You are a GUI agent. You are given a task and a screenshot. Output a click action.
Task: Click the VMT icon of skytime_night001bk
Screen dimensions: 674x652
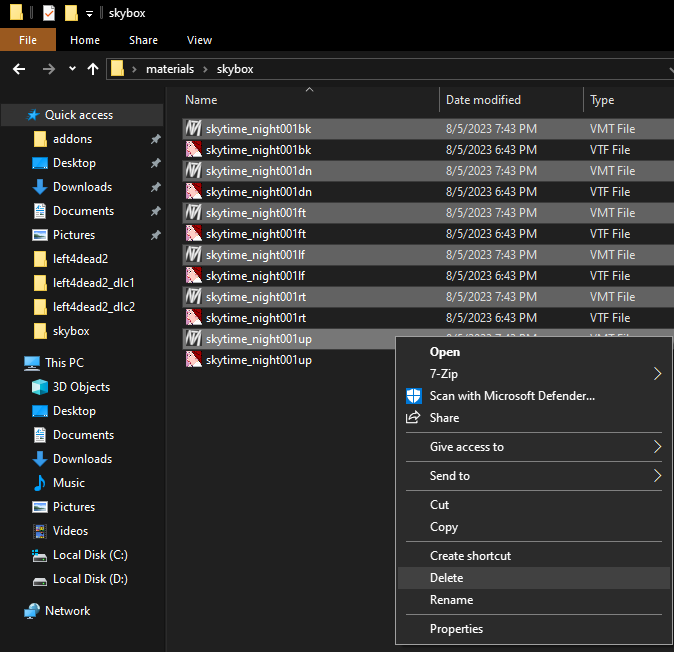coord(193,129)
